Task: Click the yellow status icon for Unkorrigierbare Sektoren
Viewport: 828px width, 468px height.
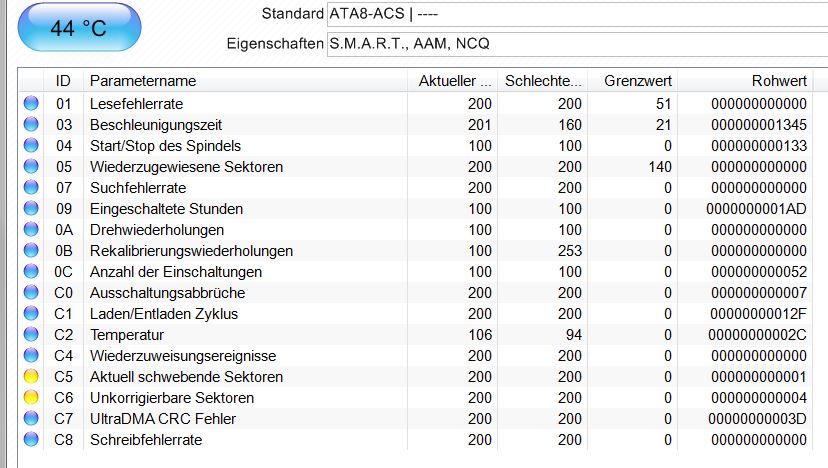Action: 30,398
